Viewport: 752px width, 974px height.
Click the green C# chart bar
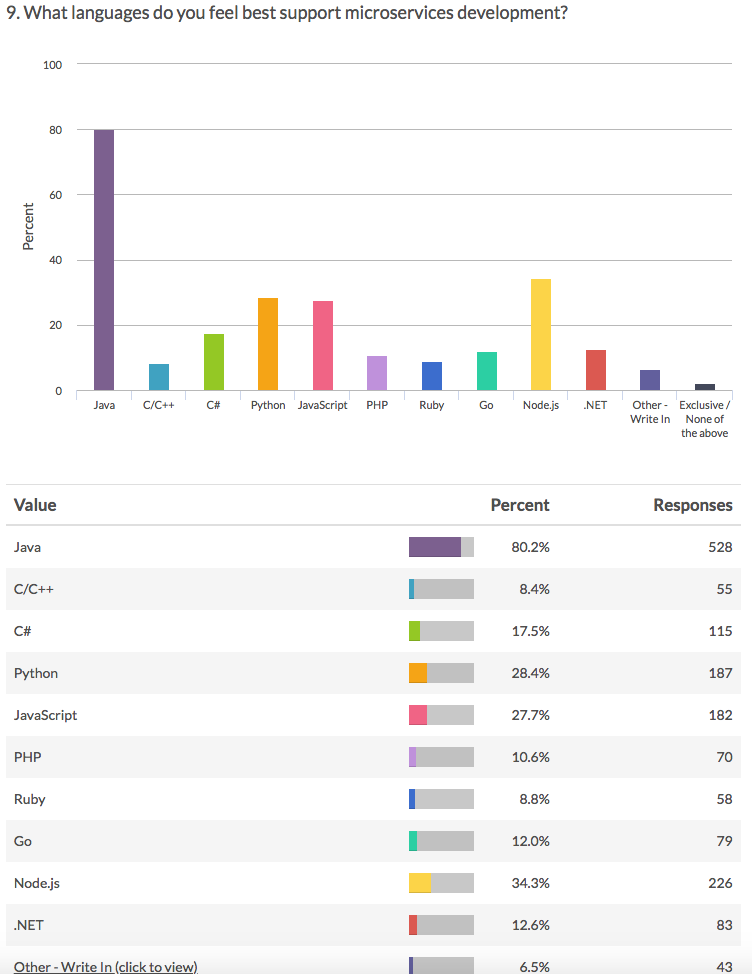(213, 362)
